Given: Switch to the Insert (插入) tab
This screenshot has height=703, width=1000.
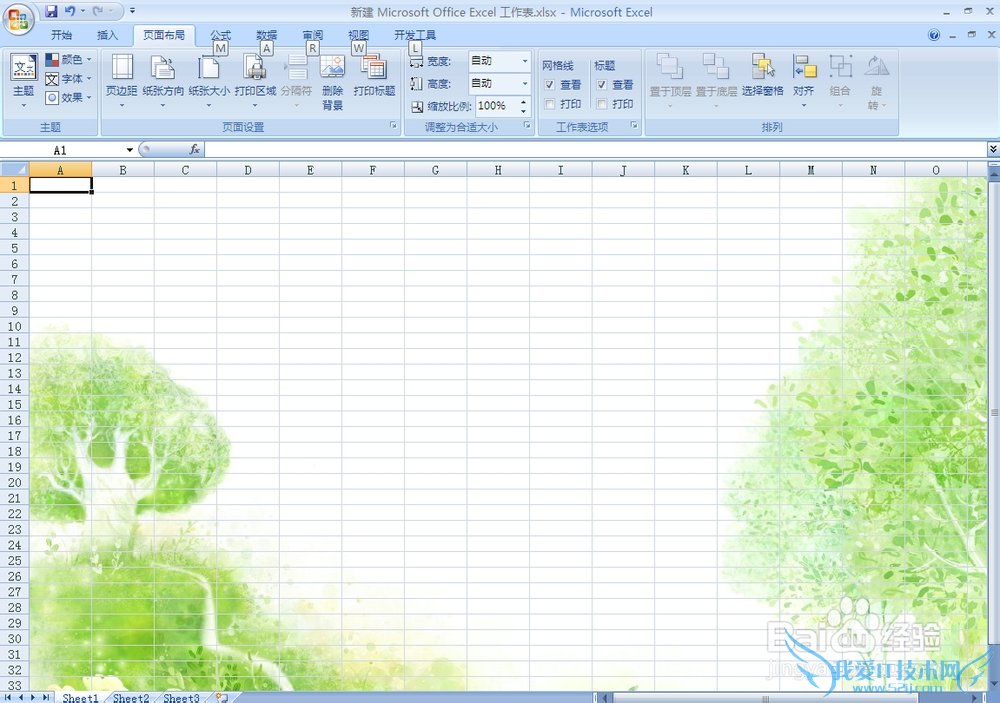Looking at the screenshot, I should click(107, 35).
